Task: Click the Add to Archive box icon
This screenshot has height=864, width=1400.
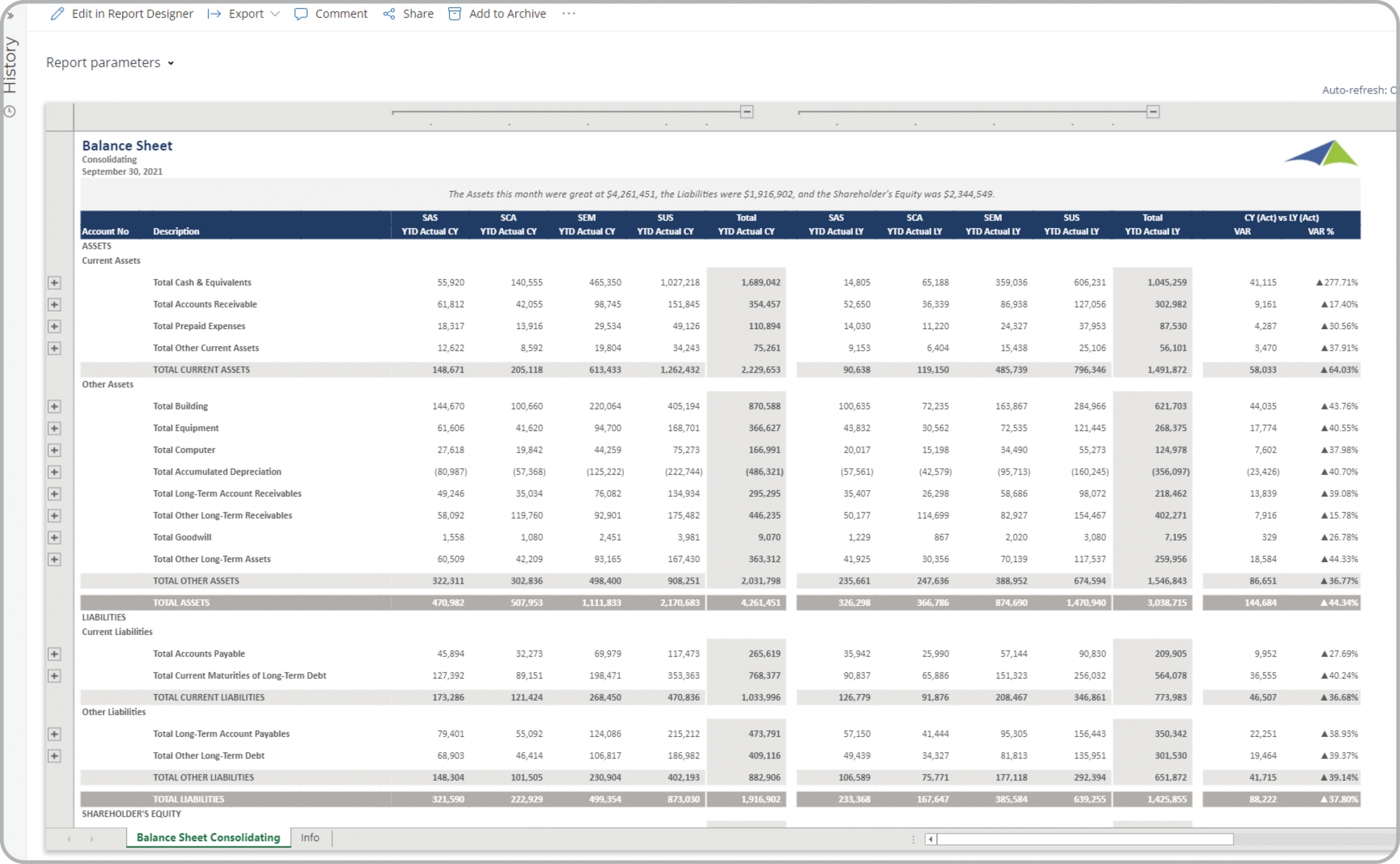Action: click(x=454, y=14)
